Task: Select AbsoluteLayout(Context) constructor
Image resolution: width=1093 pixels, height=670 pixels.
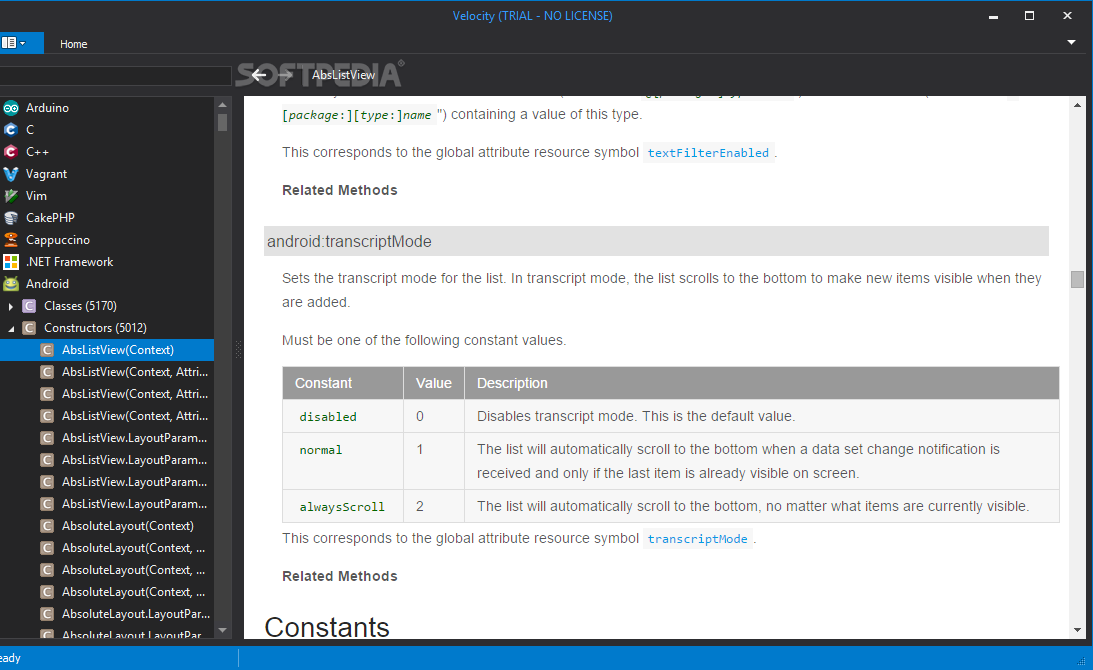Action: pyautogui.click(x=128, y=526)
